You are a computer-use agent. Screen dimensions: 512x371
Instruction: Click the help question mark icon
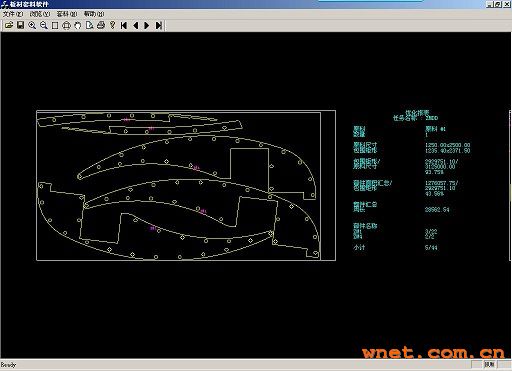pos(112,25)
